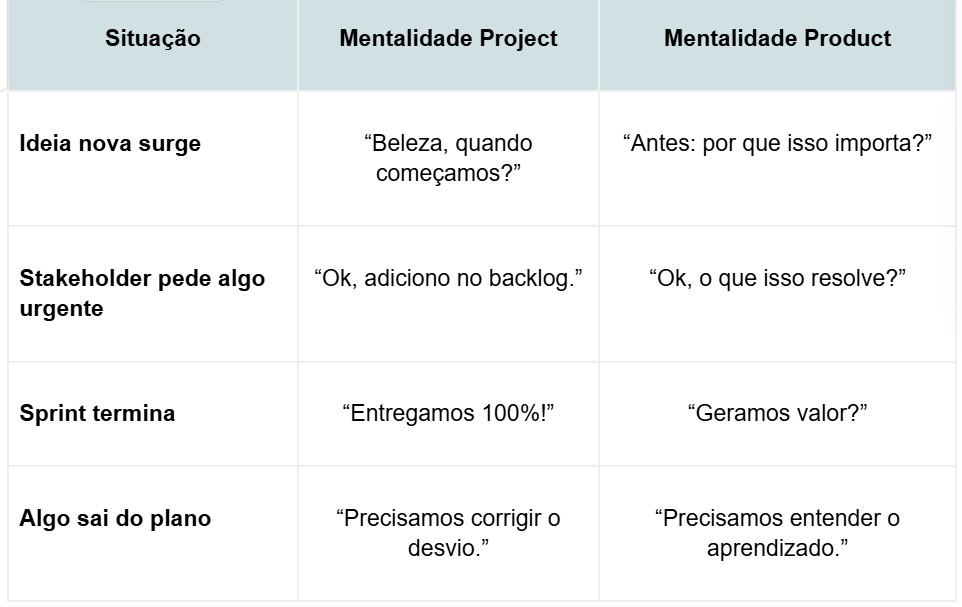Select the 'Stakeholder pede algo urgente' cell
The image size is (962, 607).
142,293
